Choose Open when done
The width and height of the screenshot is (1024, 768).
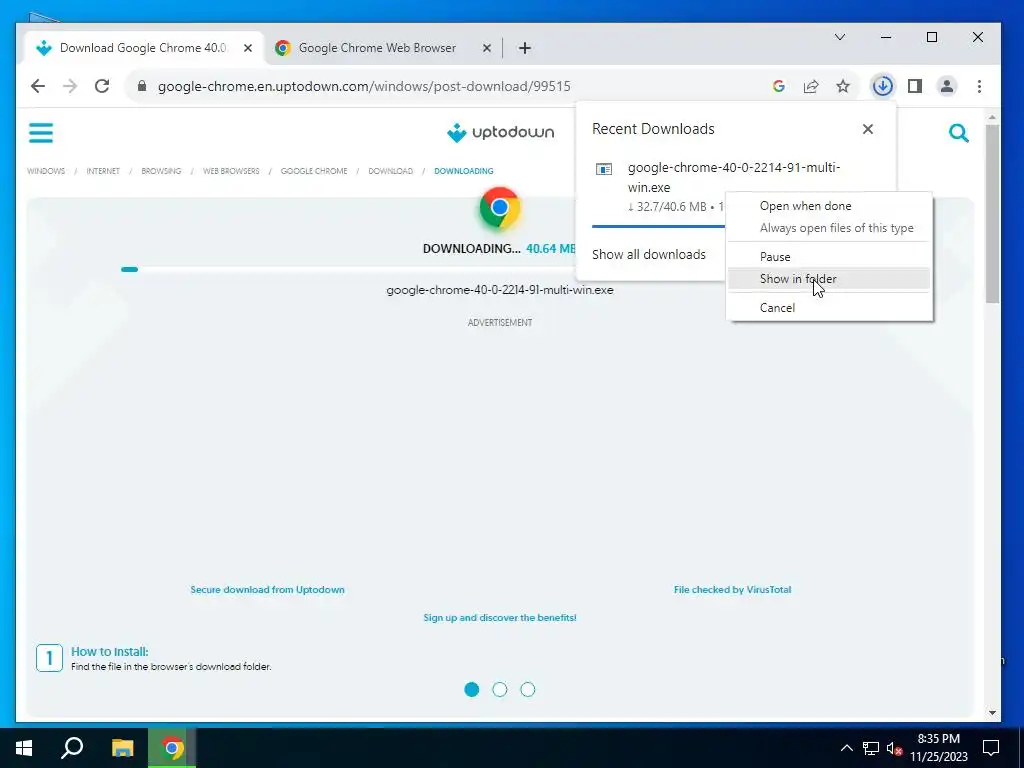(829, 206)
